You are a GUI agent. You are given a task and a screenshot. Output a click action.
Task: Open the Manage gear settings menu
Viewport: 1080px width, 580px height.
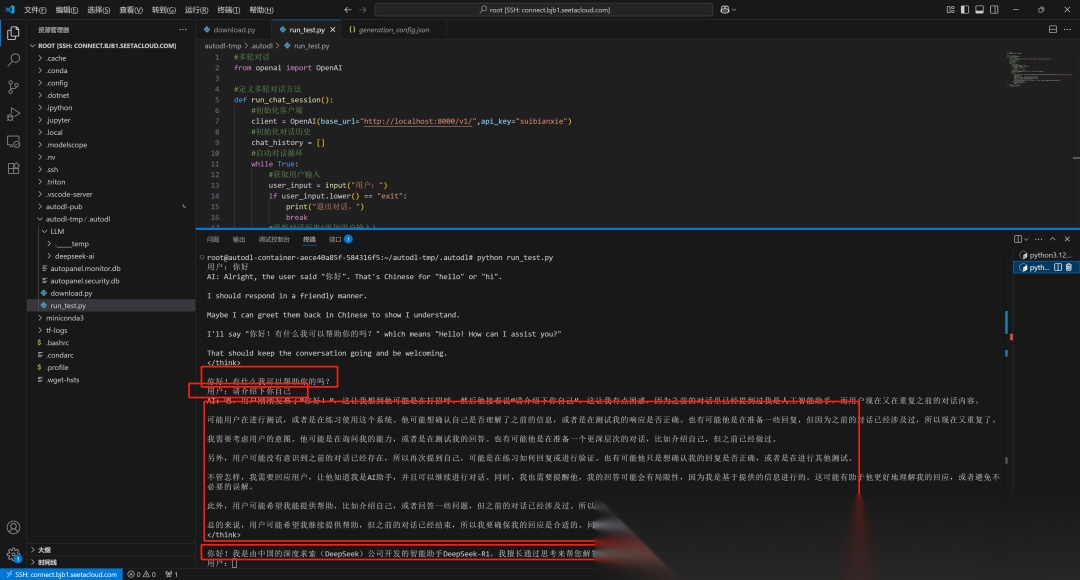pos(13,554)
